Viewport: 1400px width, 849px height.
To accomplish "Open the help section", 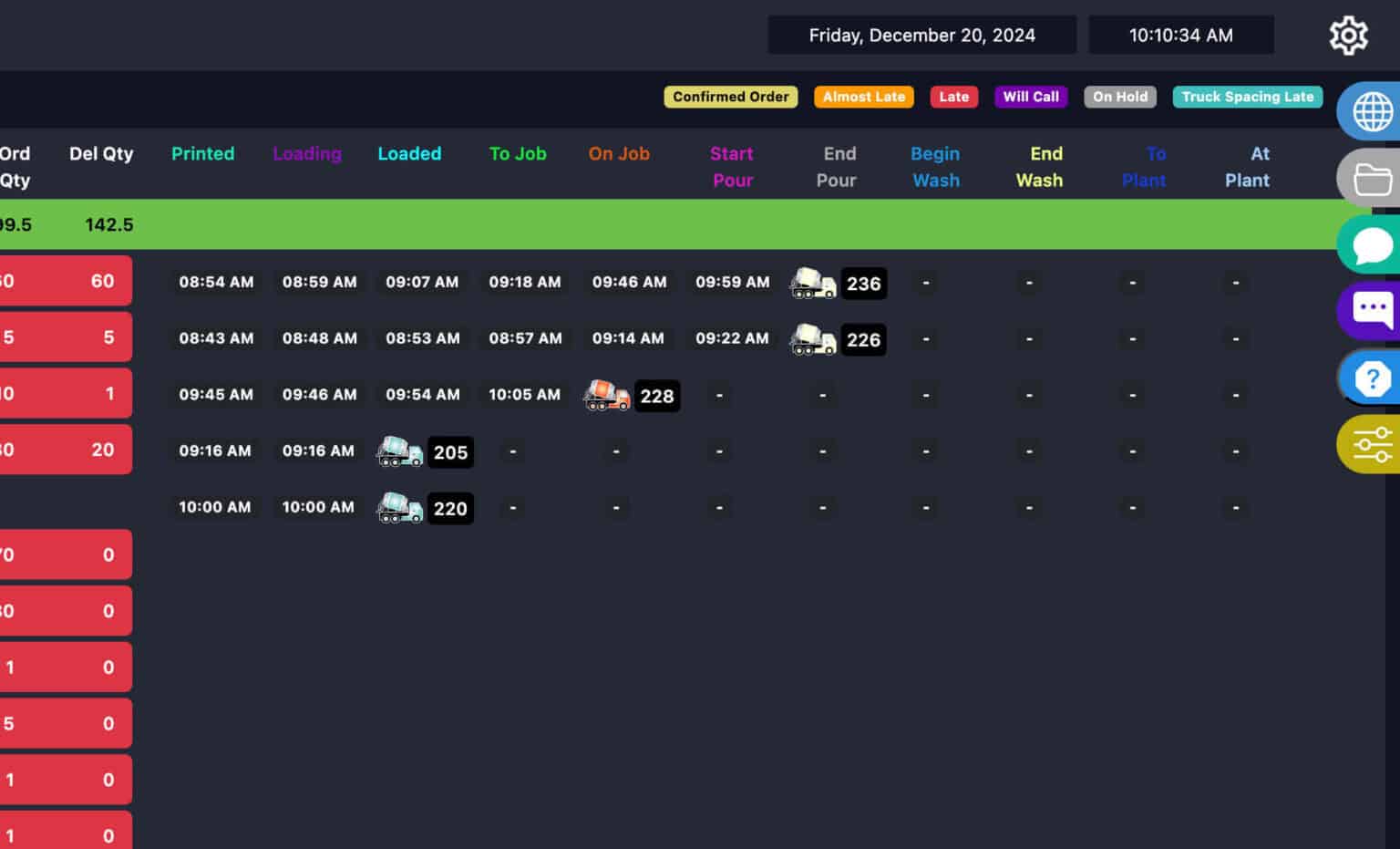I will 1372,378.
